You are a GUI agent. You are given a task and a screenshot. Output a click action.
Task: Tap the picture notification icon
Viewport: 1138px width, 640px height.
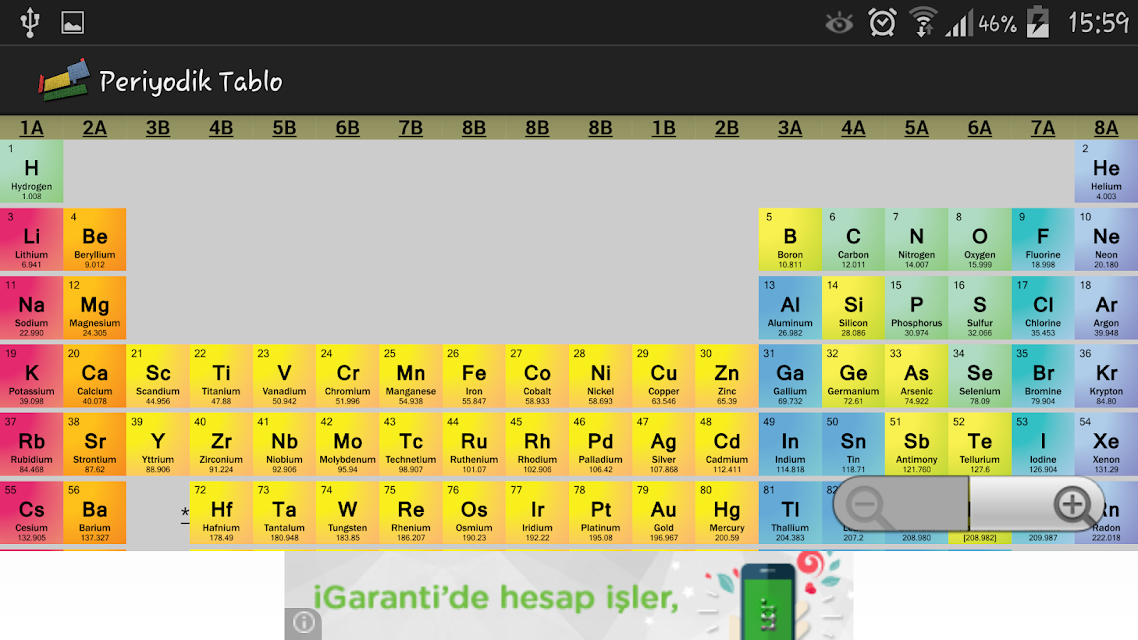point(73,22)
